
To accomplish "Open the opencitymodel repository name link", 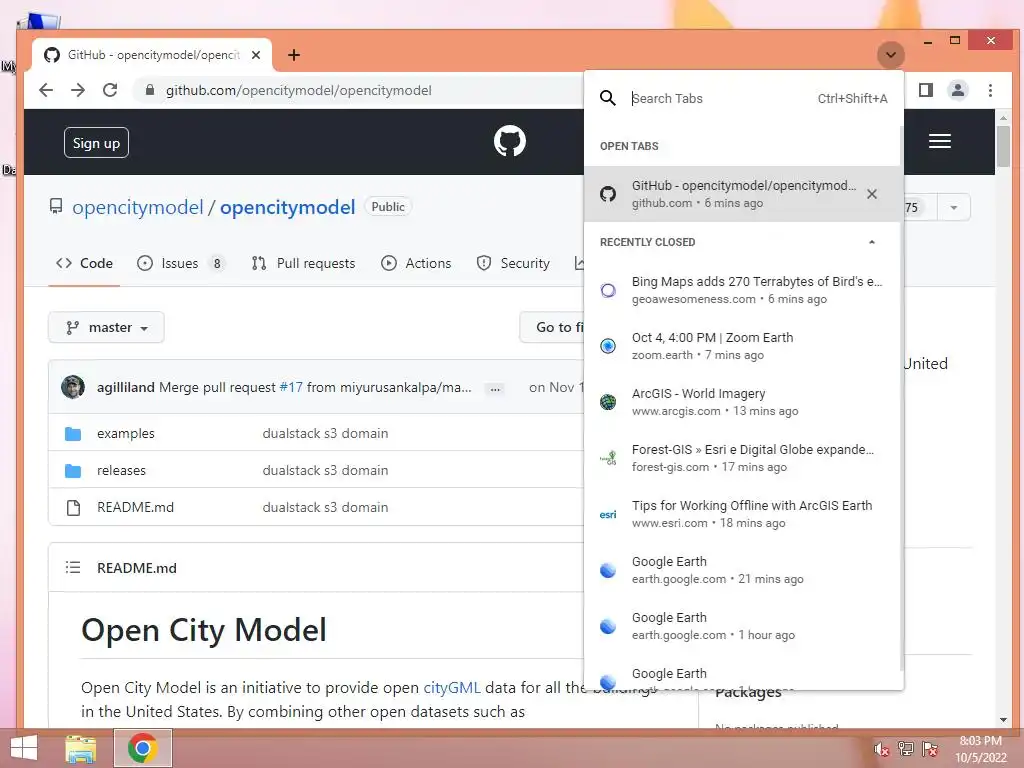I will click(287, 207).
